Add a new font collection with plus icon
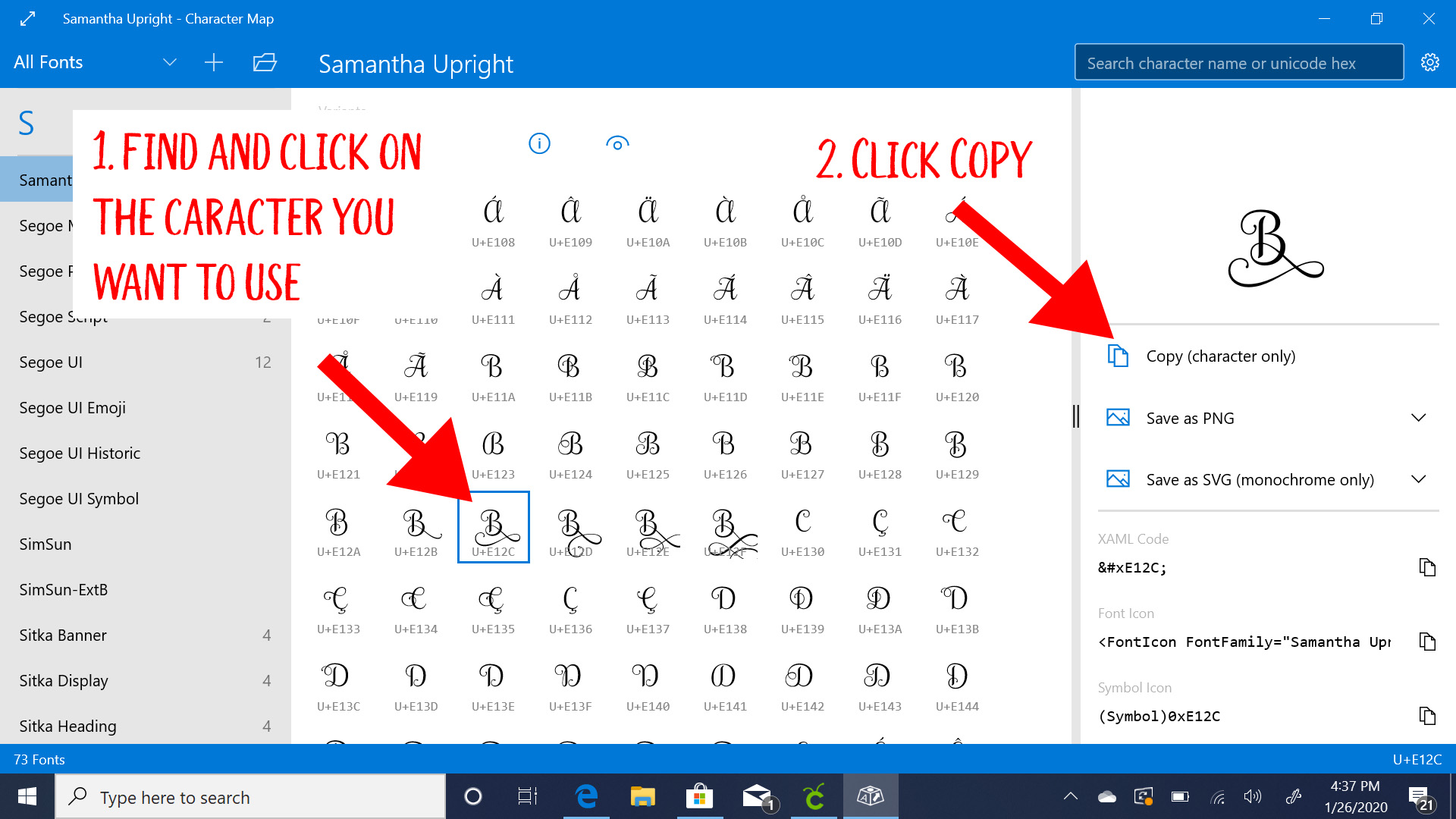 point(214,62)
